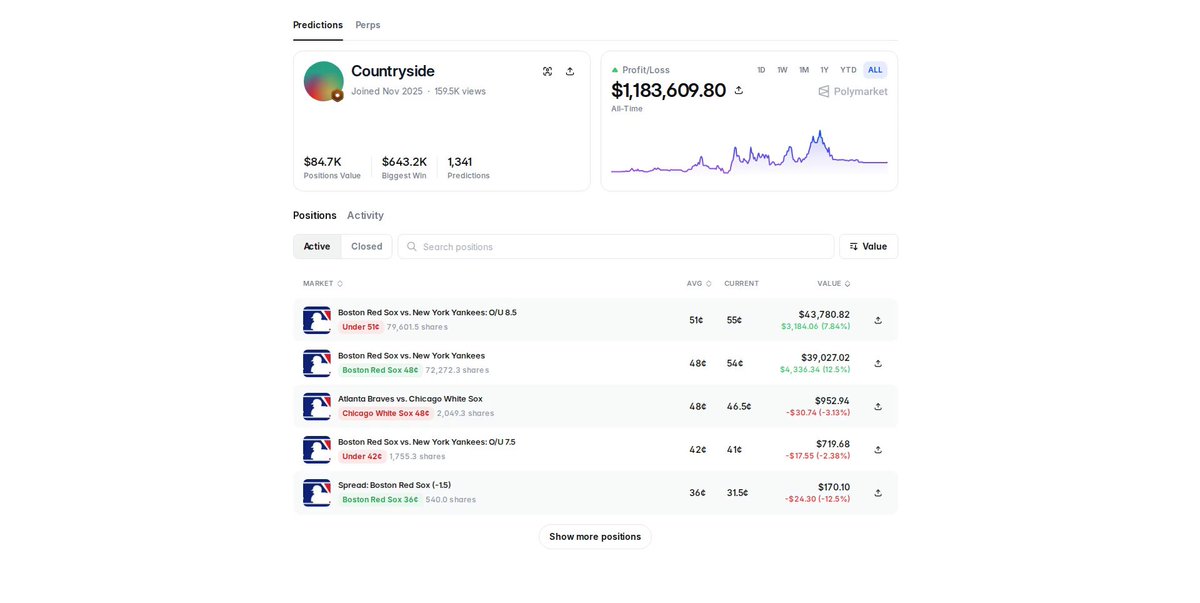Screen dimensions: 1200x603
Task: Click the MLB logo of the O/U 7.5 row
Action: [x=317, y=449]
